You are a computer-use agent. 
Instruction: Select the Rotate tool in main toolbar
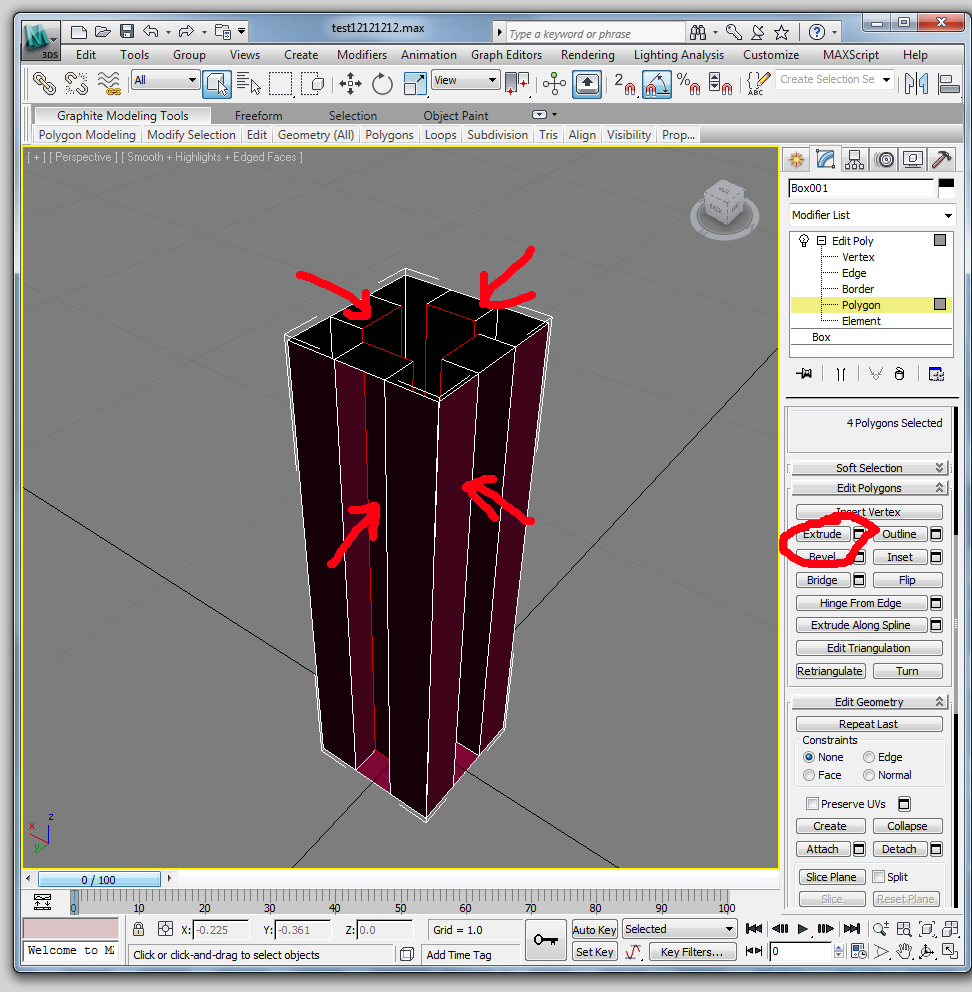(382, 84)
